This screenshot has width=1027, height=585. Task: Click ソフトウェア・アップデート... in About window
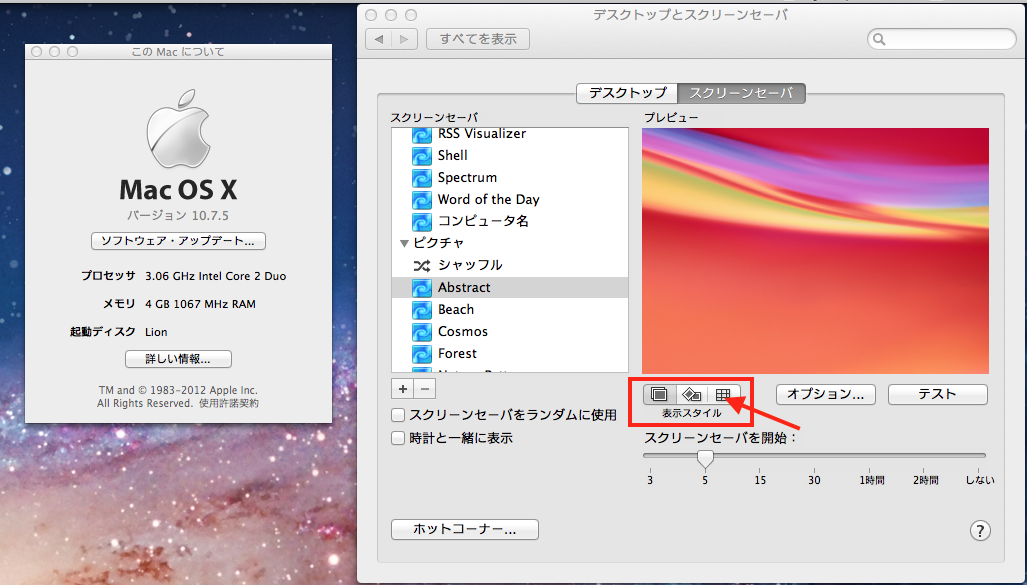coord(178,241)
